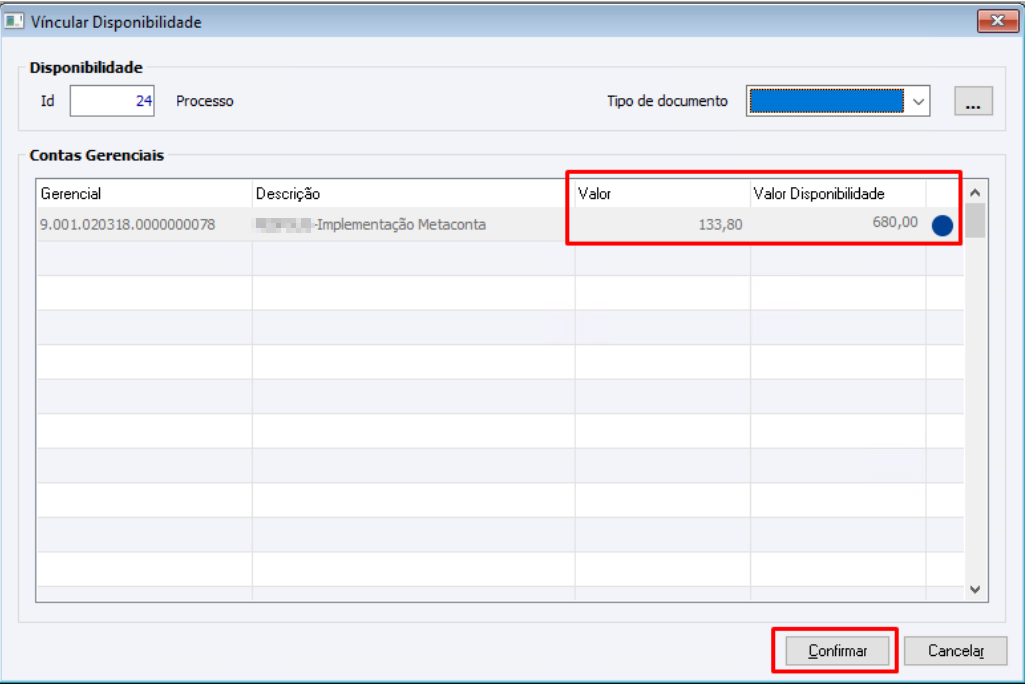The height and width of the screenshot is (684, 1025).
Task: Select the 133,80 value cell
Action: (662, 224)
